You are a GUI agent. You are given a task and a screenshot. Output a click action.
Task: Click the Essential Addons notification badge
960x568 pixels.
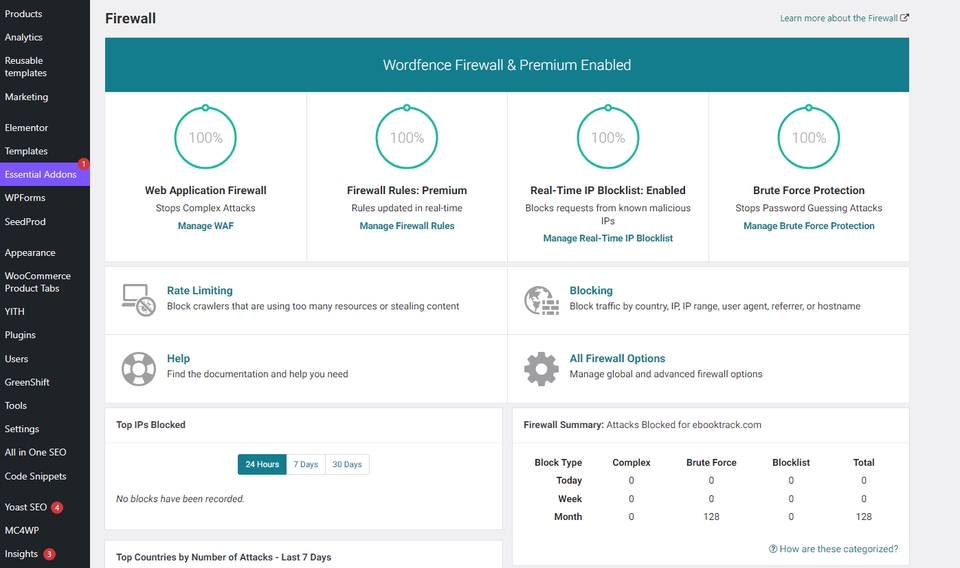[x=83, y=164]
